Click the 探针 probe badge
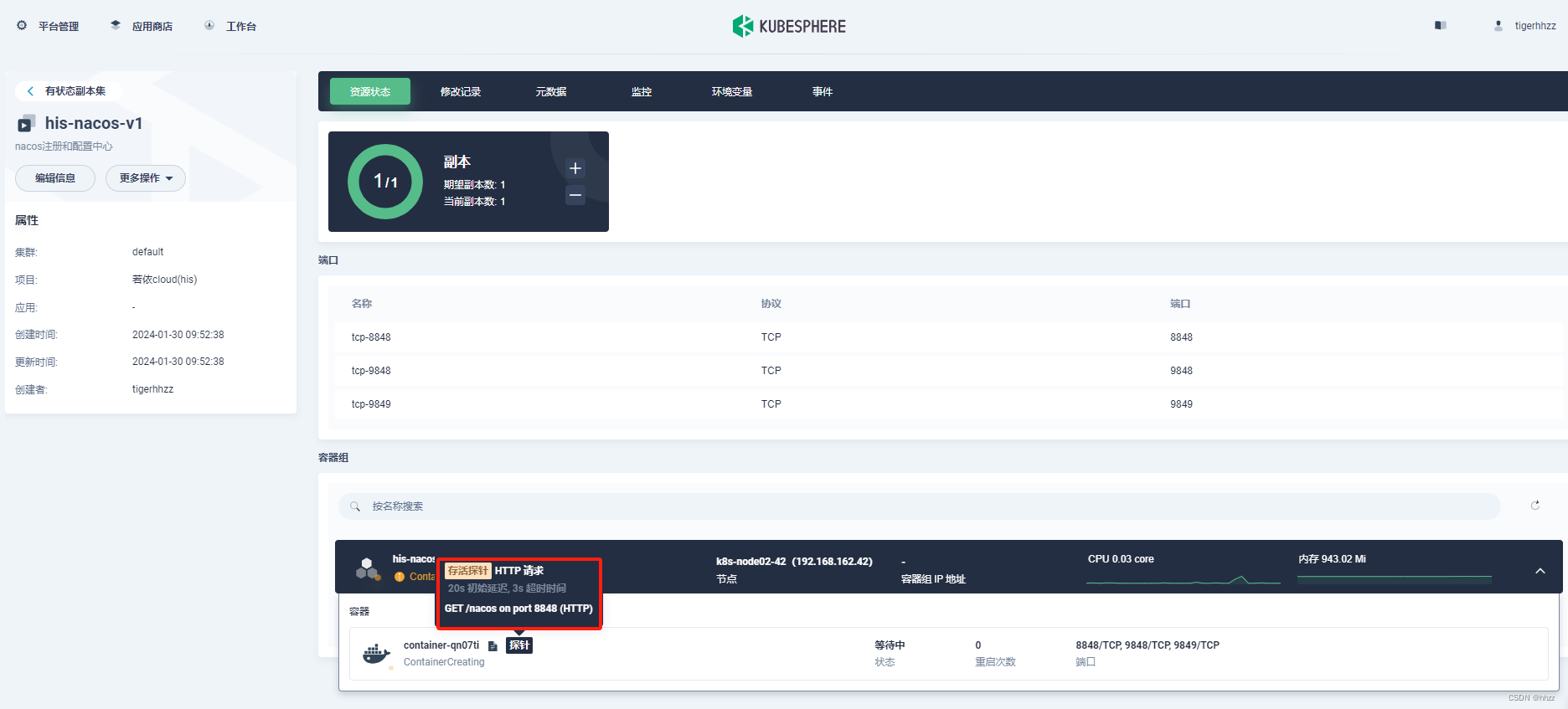 coord(519,645)
